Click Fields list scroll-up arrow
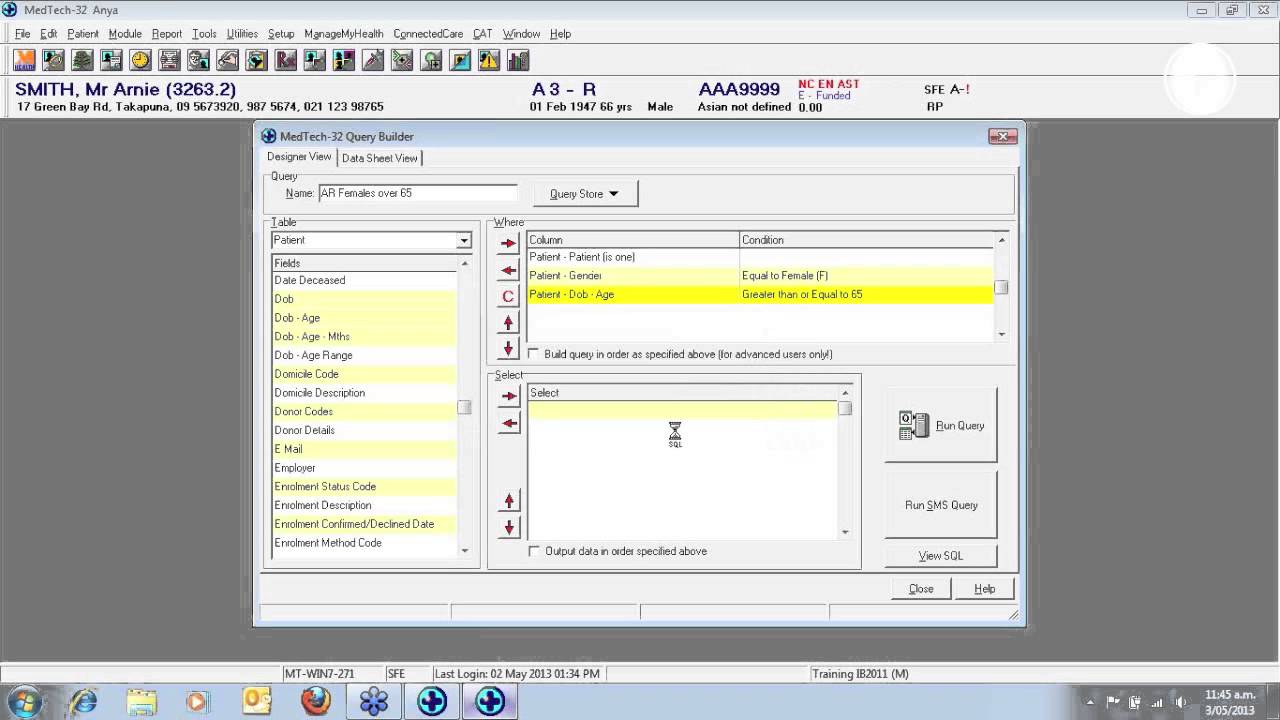This screenshot has height=720, width=1280. point(464,263)
